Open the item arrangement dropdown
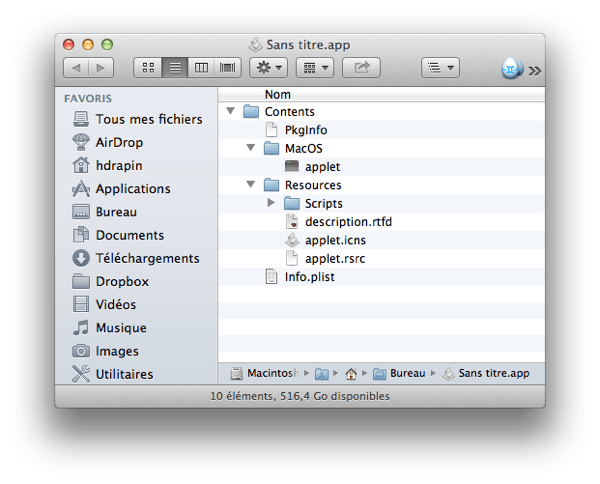Viewport: 600px width, 484px height. 314,68
